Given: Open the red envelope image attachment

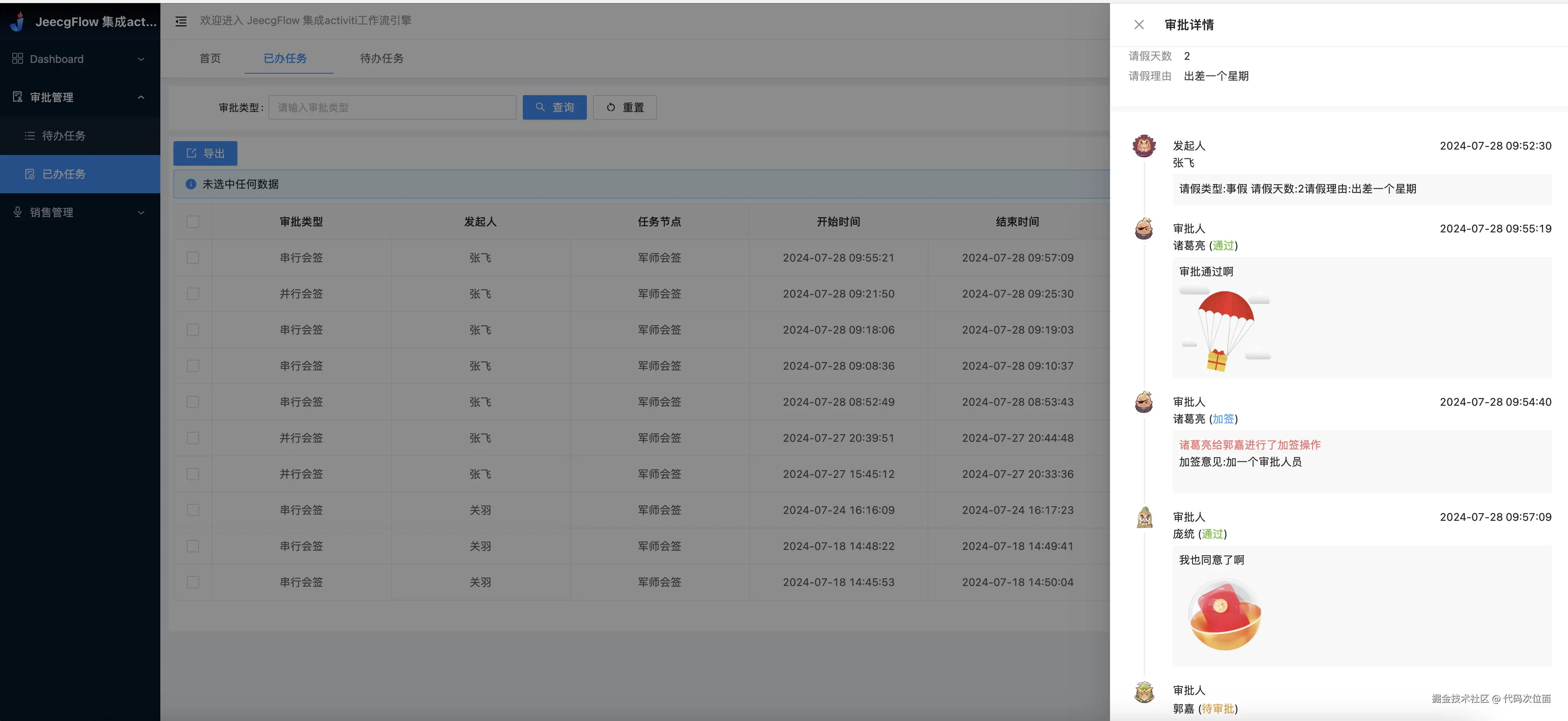Looking at the screenshot, I should tap(1225, 614).
